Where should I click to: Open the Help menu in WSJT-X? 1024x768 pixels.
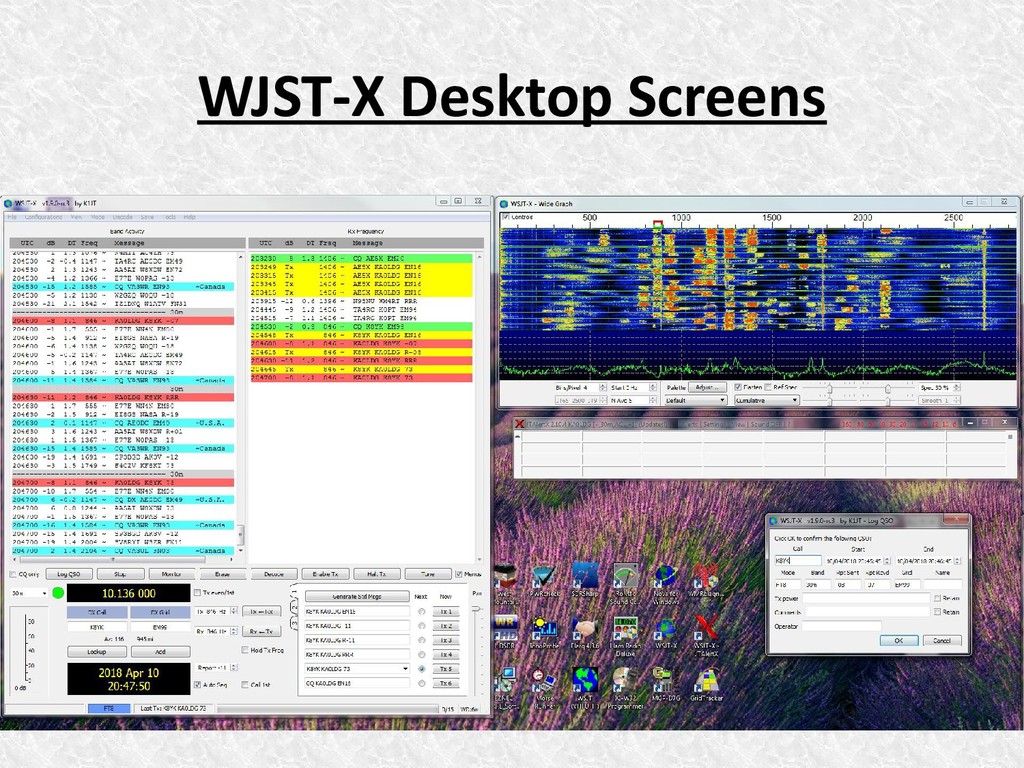[189, 217]
